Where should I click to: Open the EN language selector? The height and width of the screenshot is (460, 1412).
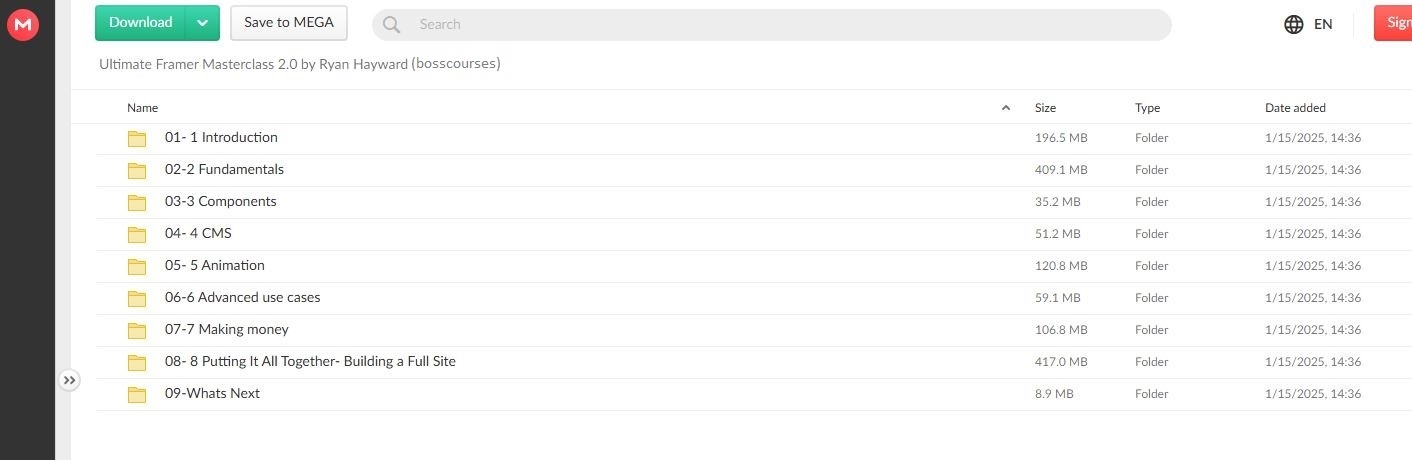click(1323, 25)
